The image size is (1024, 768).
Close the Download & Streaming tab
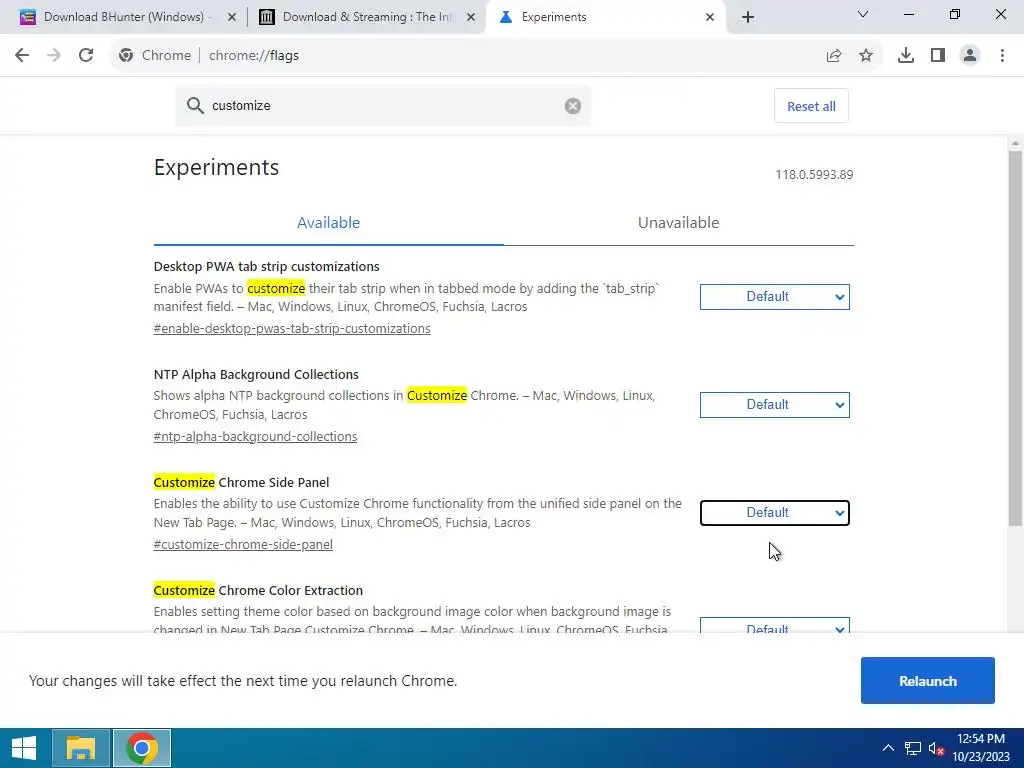coord(470,17)
